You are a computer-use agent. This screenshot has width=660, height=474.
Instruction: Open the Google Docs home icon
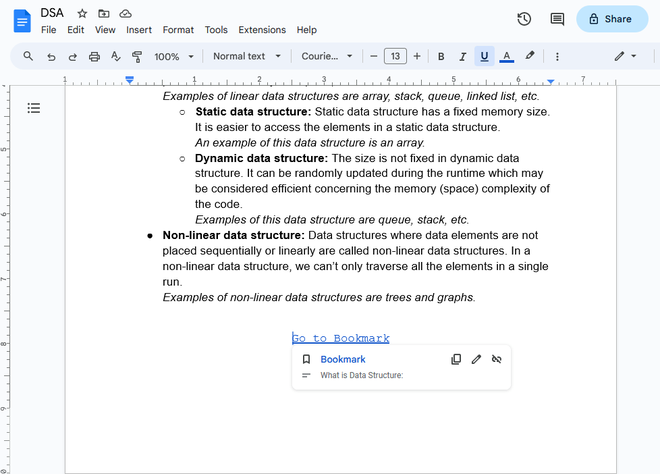point(22,21)
